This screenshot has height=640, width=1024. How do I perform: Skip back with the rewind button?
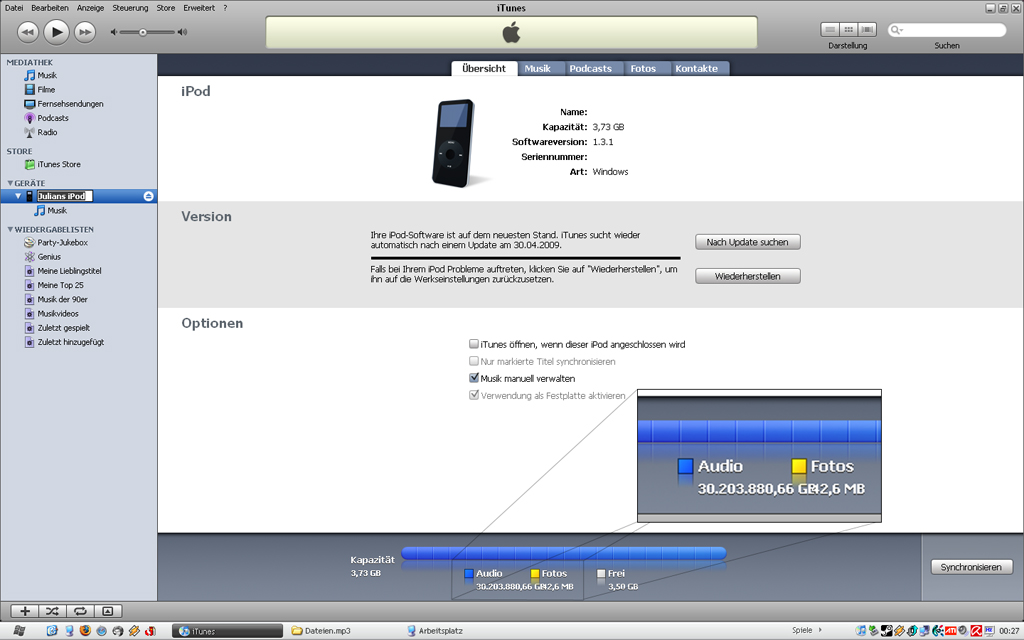coord(27,32)
